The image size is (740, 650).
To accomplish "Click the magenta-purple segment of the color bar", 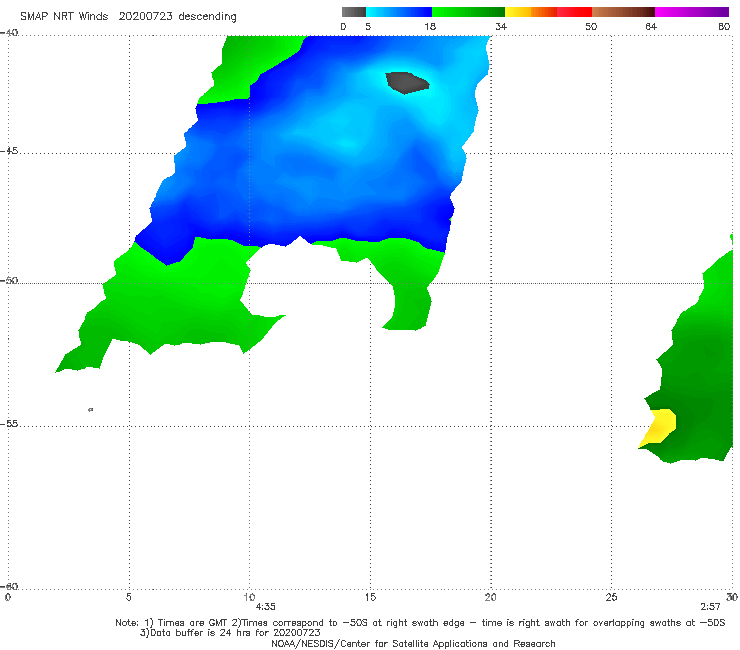I will (692, 12).
